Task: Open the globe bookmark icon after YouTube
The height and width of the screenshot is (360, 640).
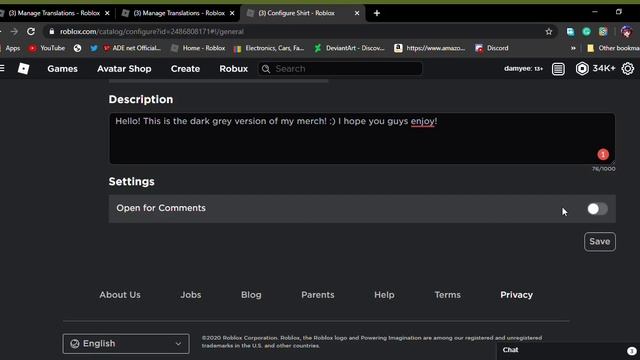Action: (x=77, y=48)
